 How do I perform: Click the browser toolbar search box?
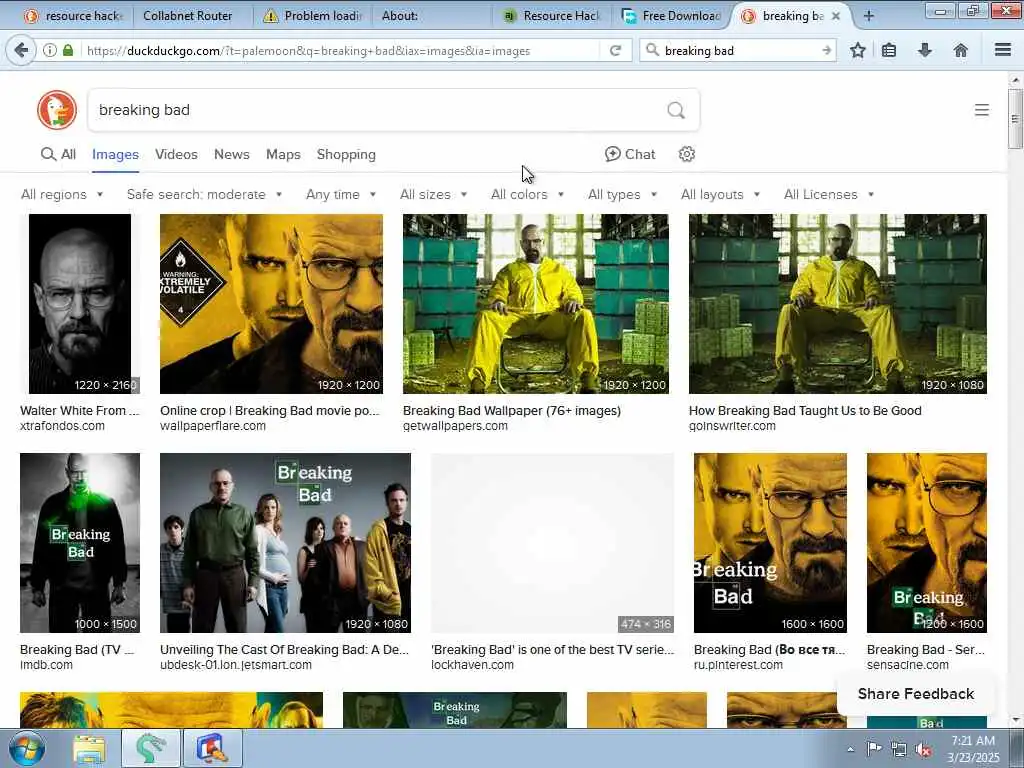point(740,50)
